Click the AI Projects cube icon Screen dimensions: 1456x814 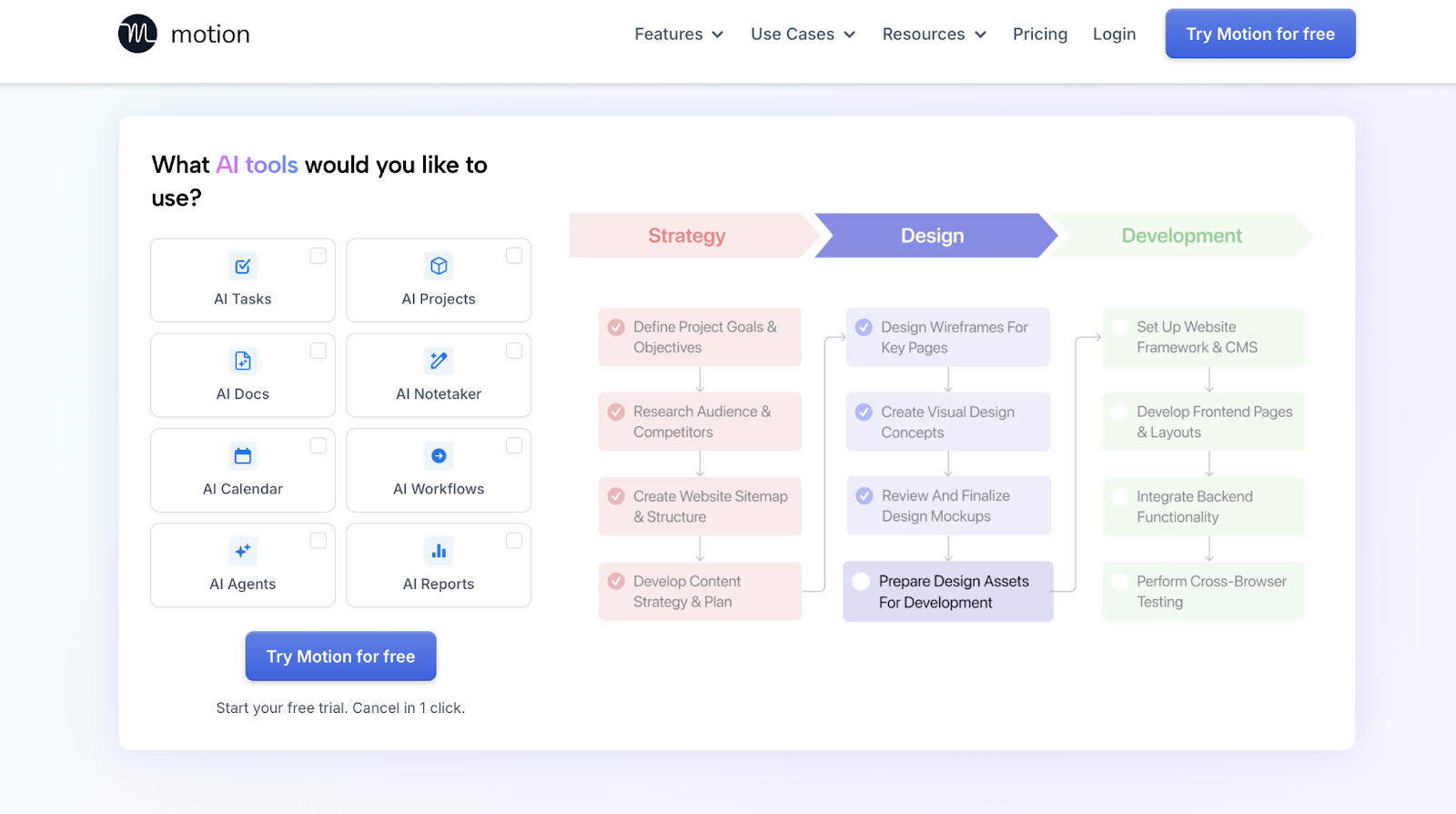[x=439, y=266]
